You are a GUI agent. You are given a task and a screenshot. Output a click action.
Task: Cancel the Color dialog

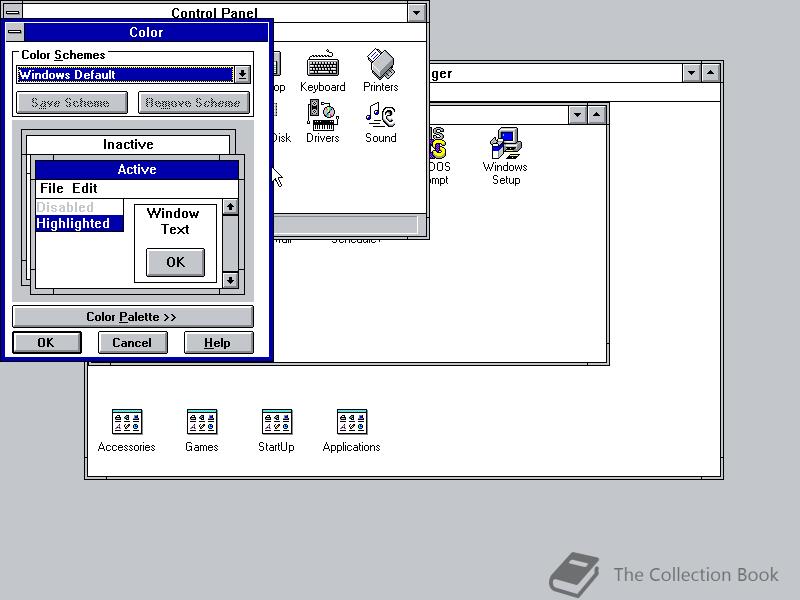(132, 342)
